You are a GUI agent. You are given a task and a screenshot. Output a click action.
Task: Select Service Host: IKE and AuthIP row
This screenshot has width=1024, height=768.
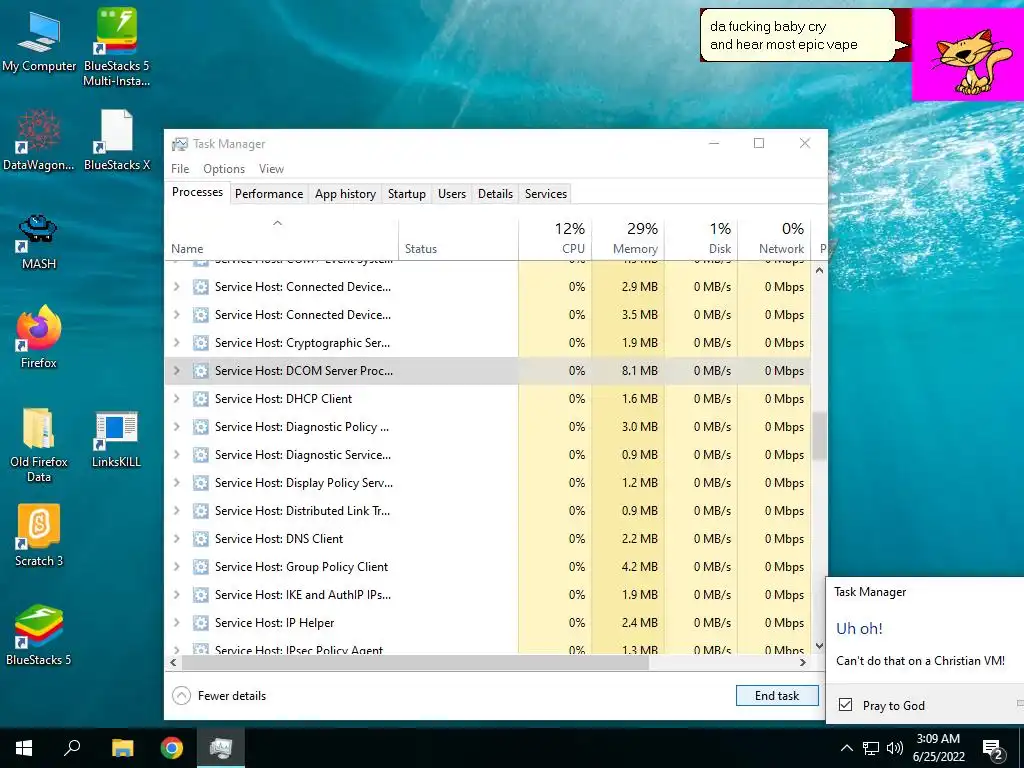(488, 595)
